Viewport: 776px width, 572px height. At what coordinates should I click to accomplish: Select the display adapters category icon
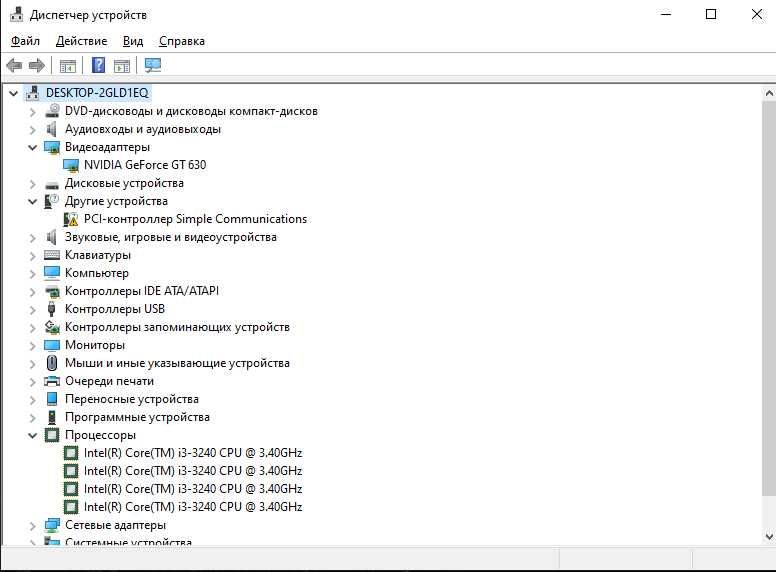[x=52, y=147]
